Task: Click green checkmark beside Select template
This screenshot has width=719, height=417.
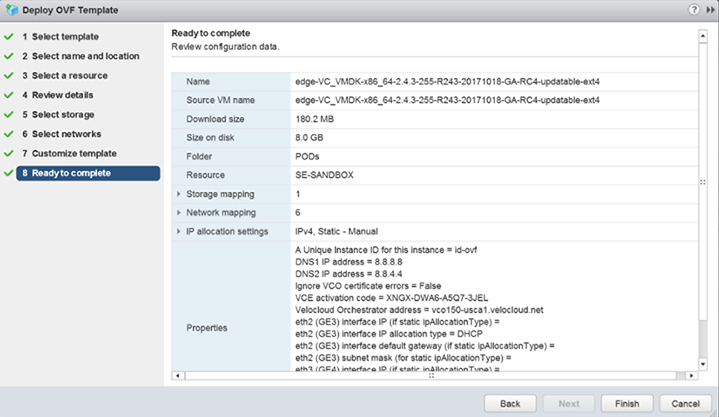Action: click(8, 37)
